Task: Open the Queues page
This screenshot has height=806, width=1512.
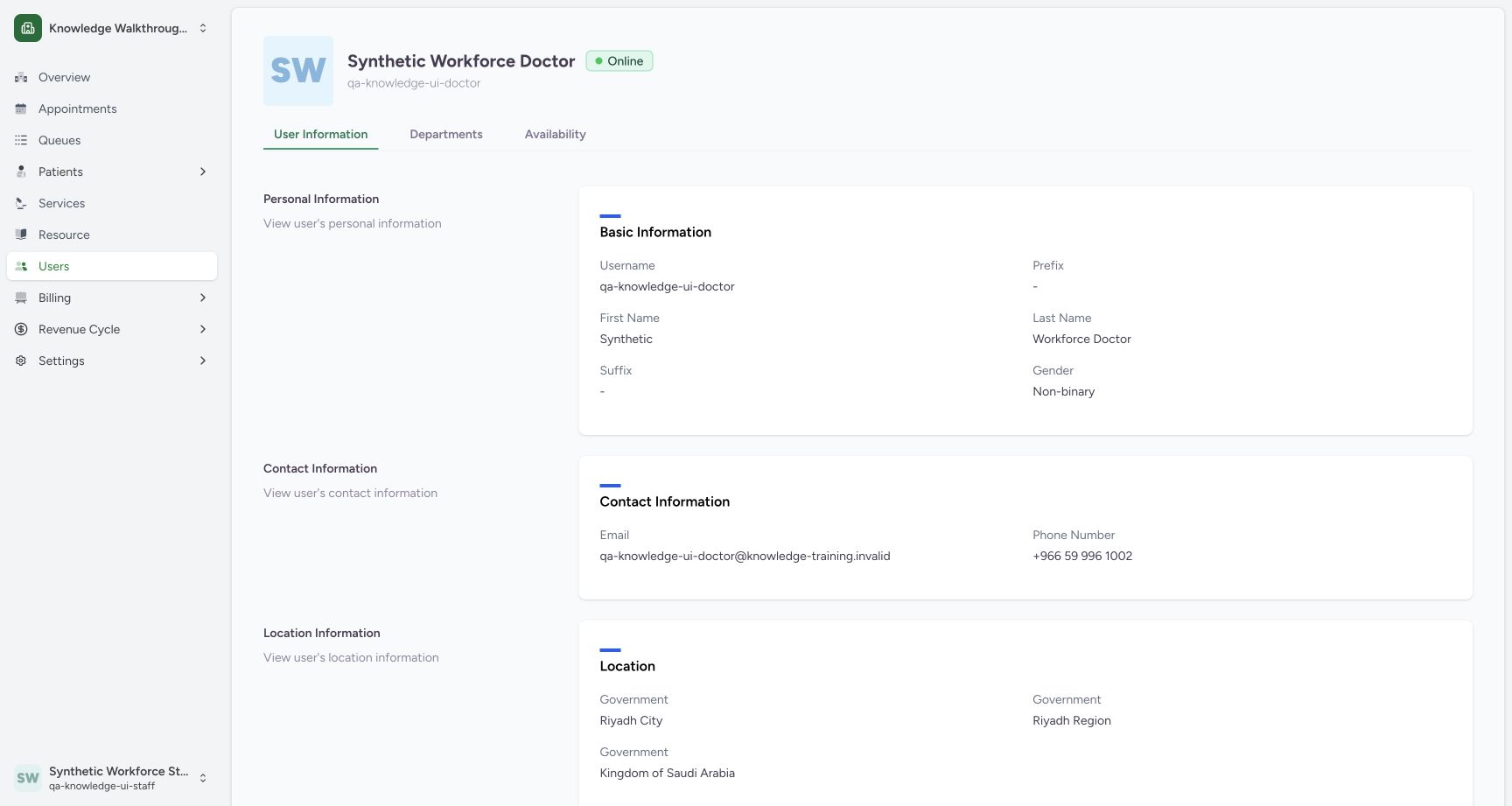Action: click(112, 140)
